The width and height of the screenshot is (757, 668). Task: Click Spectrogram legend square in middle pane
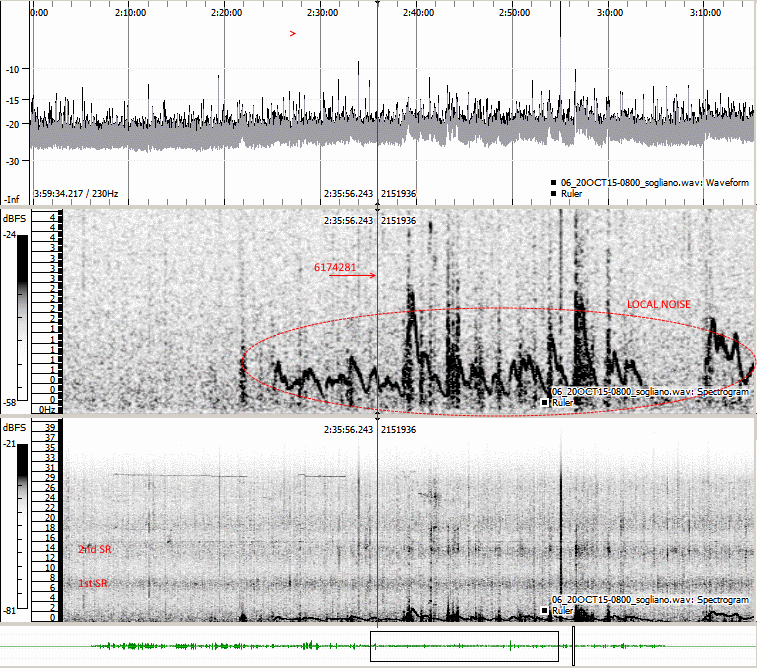546,391
